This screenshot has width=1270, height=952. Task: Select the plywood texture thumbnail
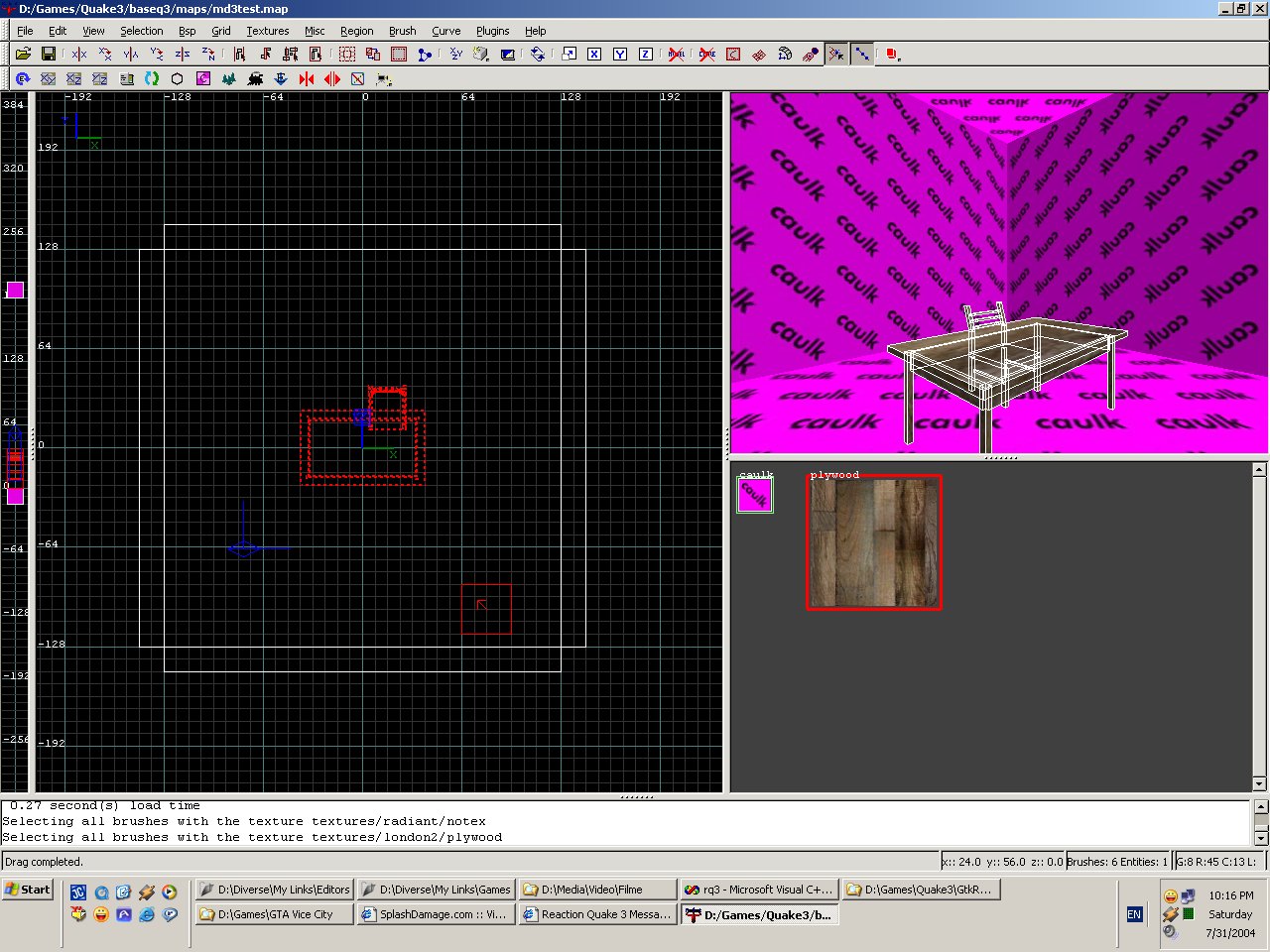873,542
